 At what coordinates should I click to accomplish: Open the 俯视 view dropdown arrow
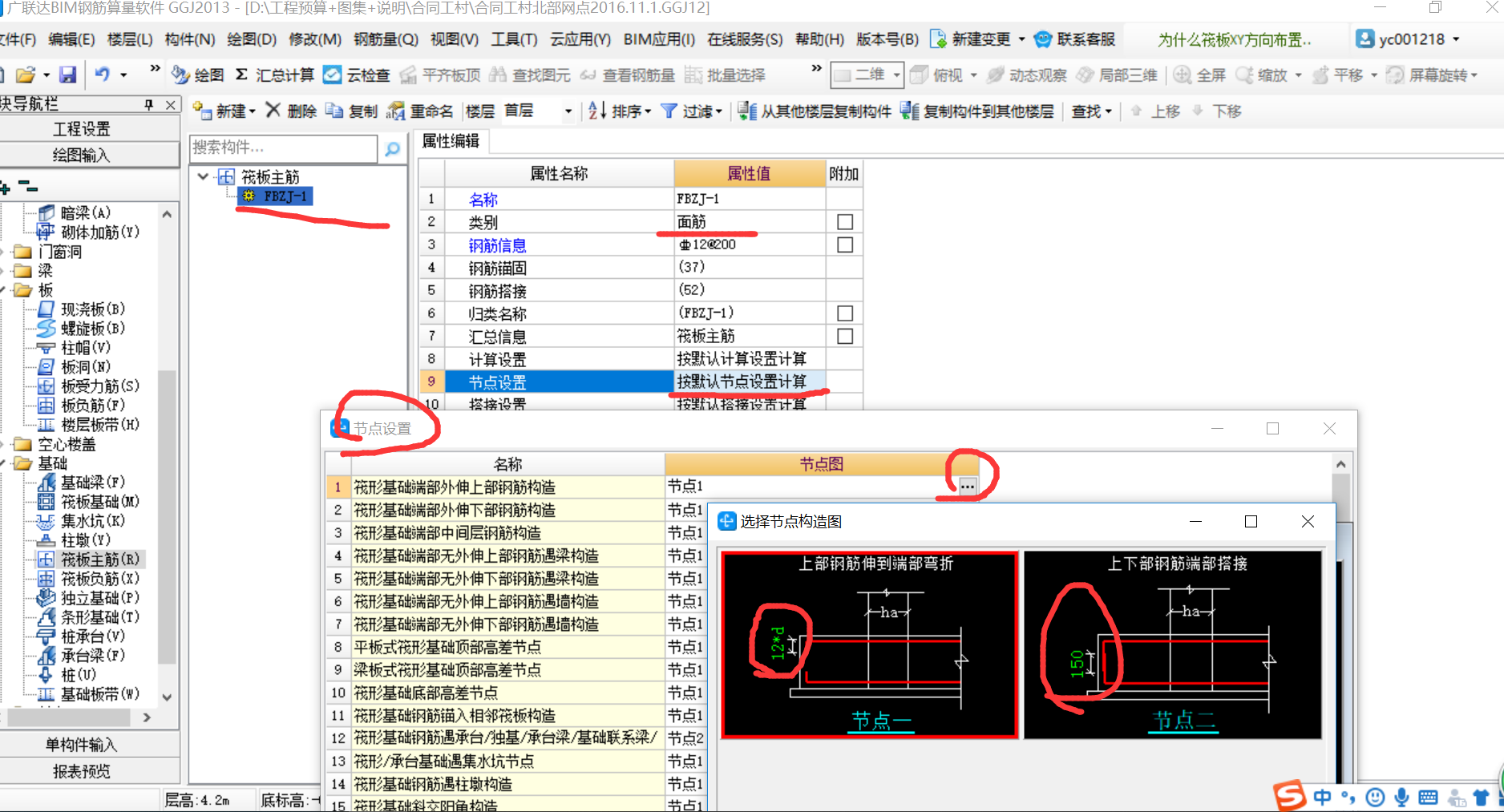tap(974, 75)
